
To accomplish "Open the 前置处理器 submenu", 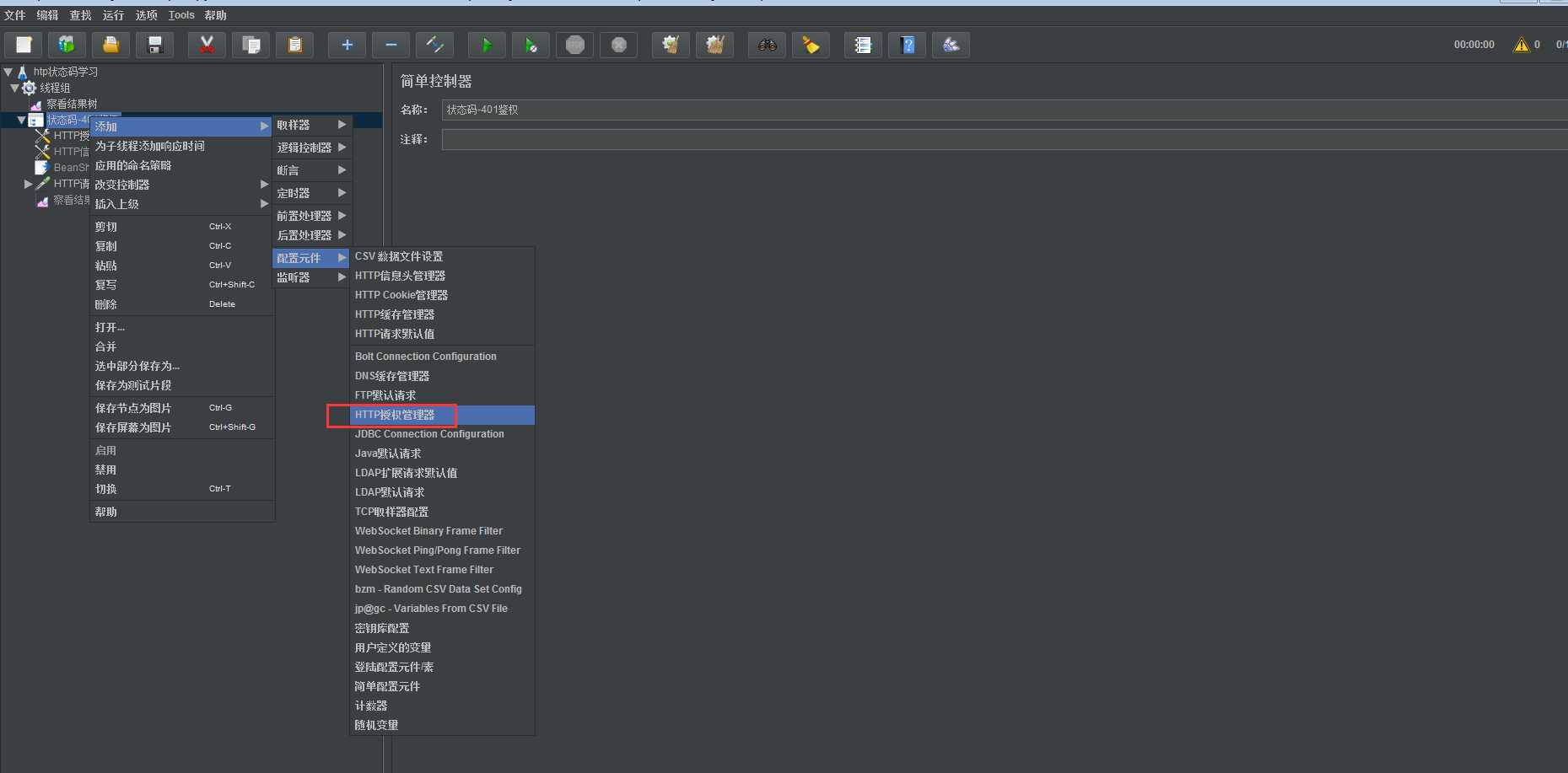I will (311, 216).
